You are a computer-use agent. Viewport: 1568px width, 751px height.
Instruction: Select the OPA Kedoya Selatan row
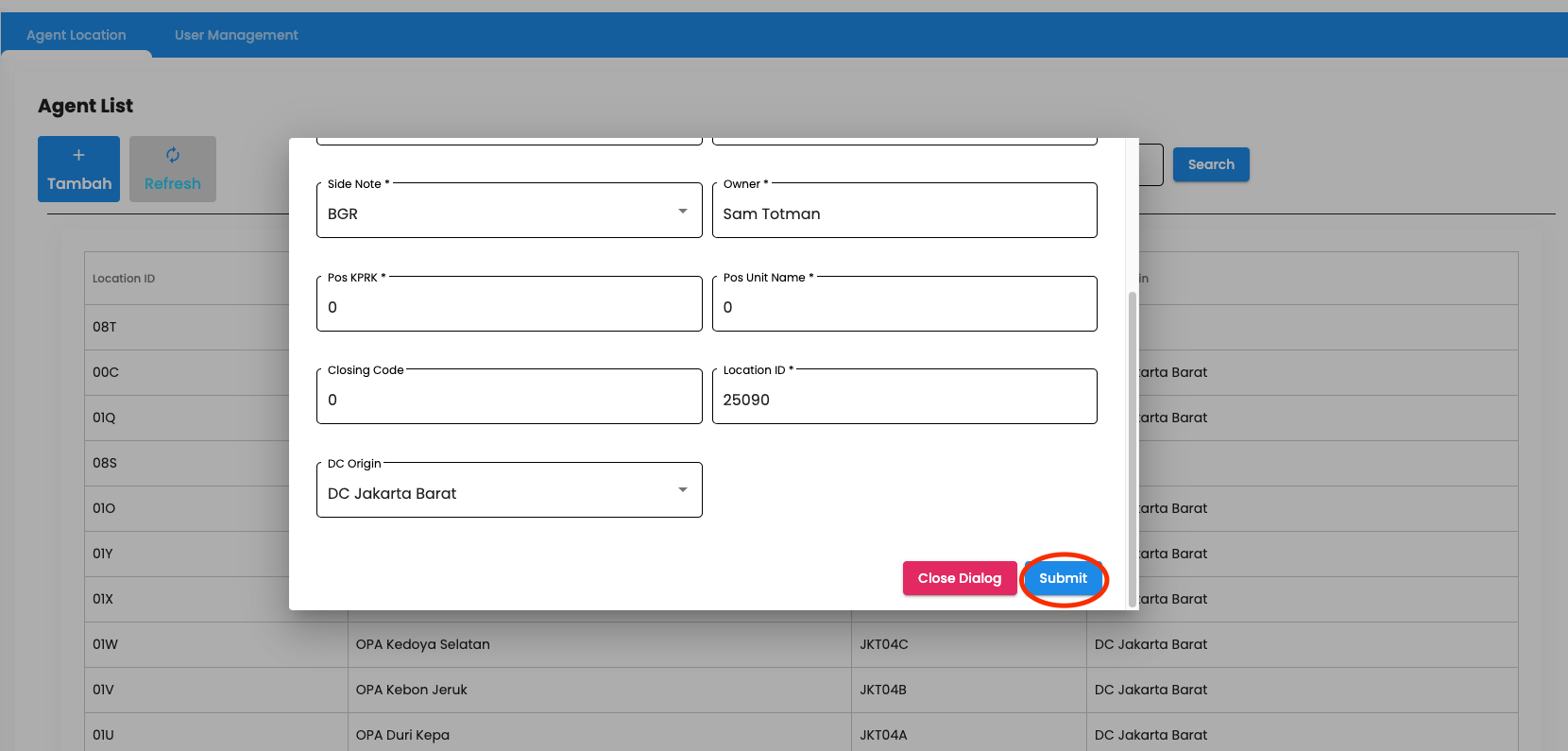[x=423, y=644]
